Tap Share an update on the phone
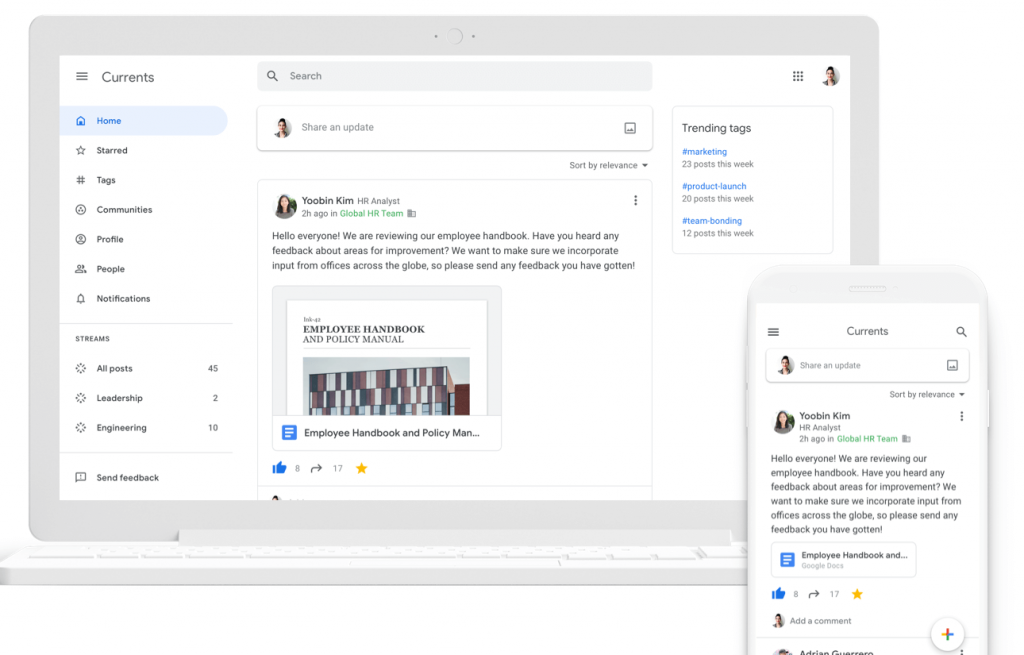The width and height of the screenshot is (1024, 655). point(867,366)
